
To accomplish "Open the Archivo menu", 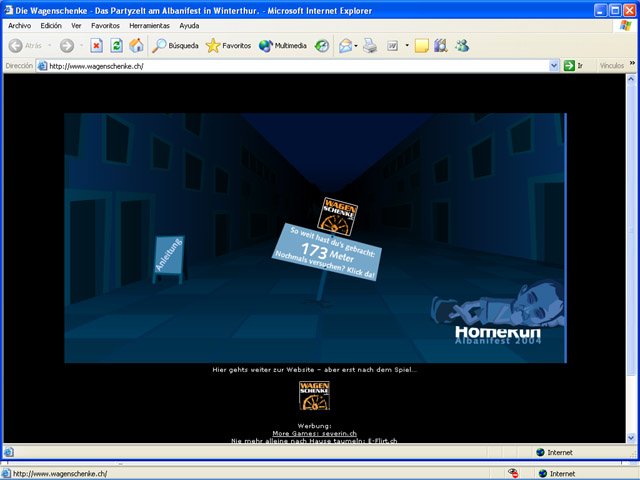I will (19, 25).
